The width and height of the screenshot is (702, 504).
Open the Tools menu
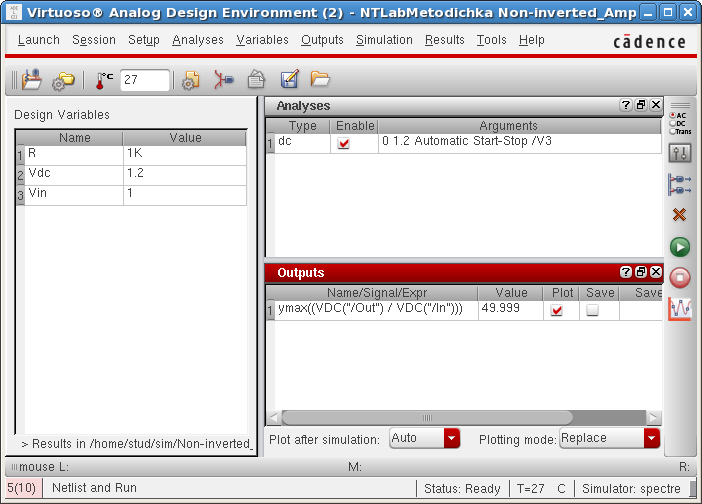pyautogui.click(x=491, y=40)
